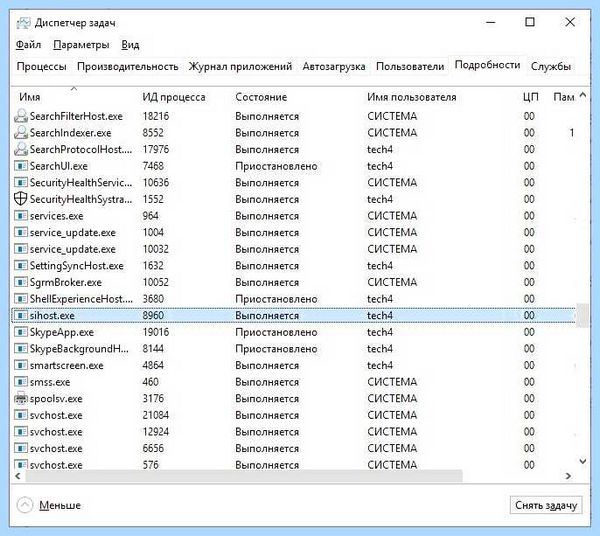
Task: Switch to the Автозагрузка tab
Action: (334, 67)
